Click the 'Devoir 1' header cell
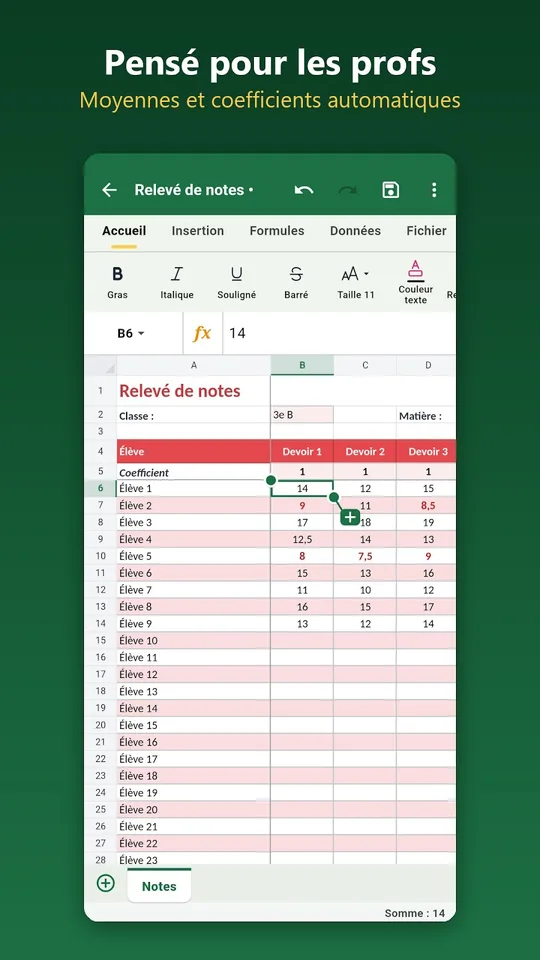The width and height of the screenshot is (540, 960). 302,452
